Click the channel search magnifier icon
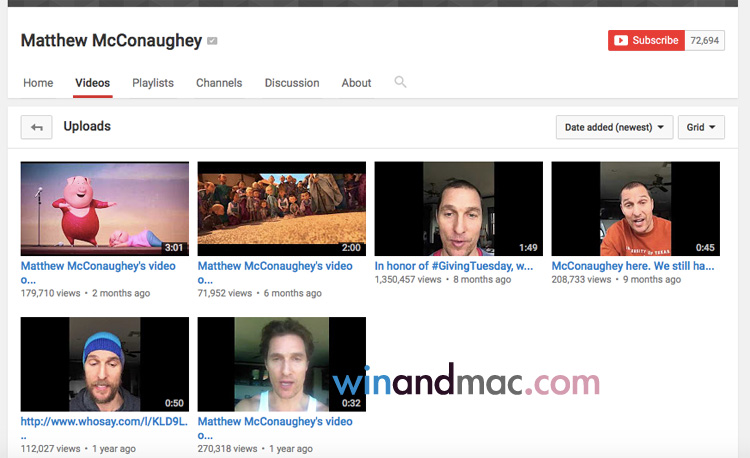The width and height of the screenshot is (750, 458). [400, 82]
